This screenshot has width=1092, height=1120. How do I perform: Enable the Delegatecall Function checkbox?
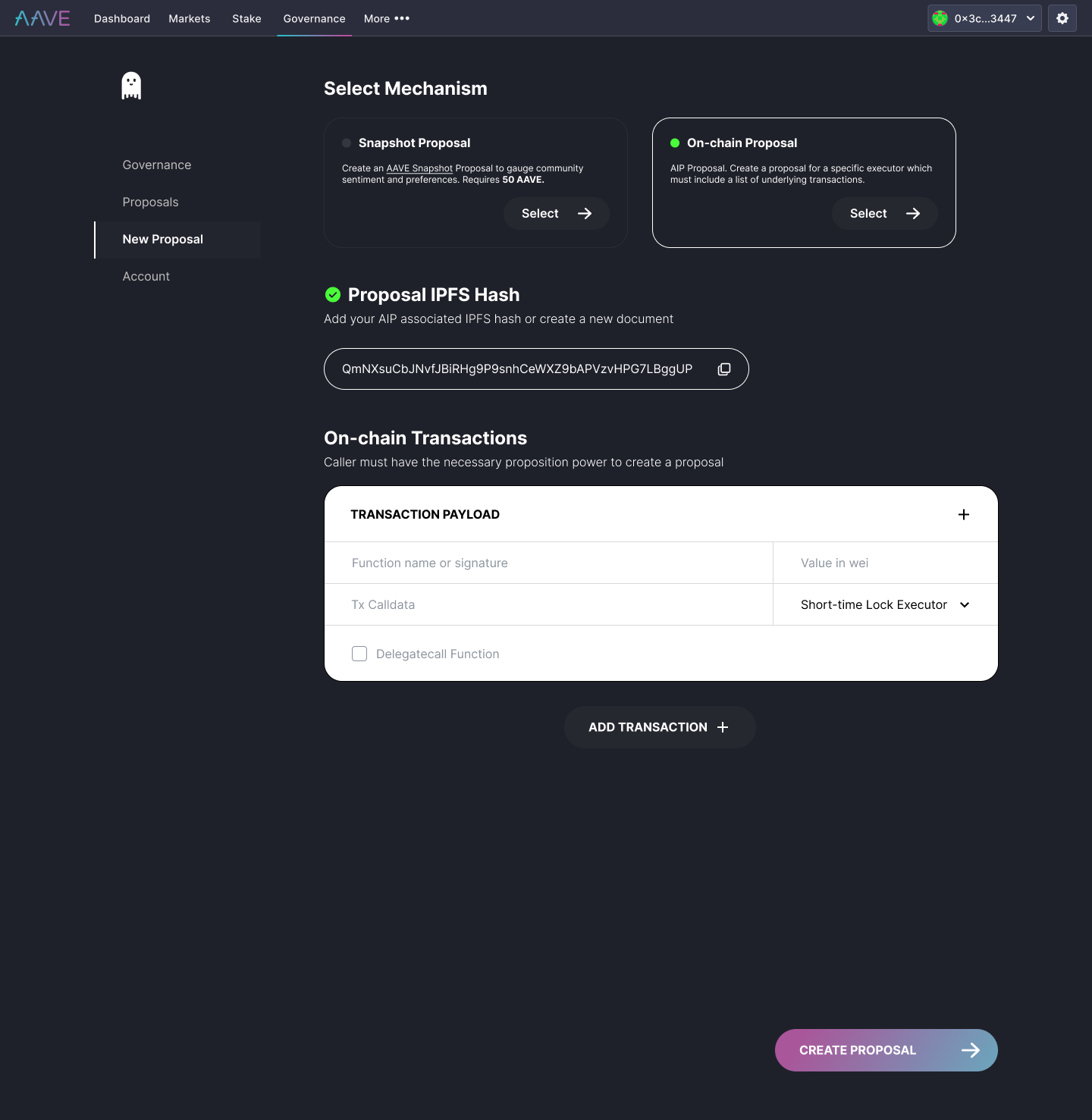click(359, 654)
